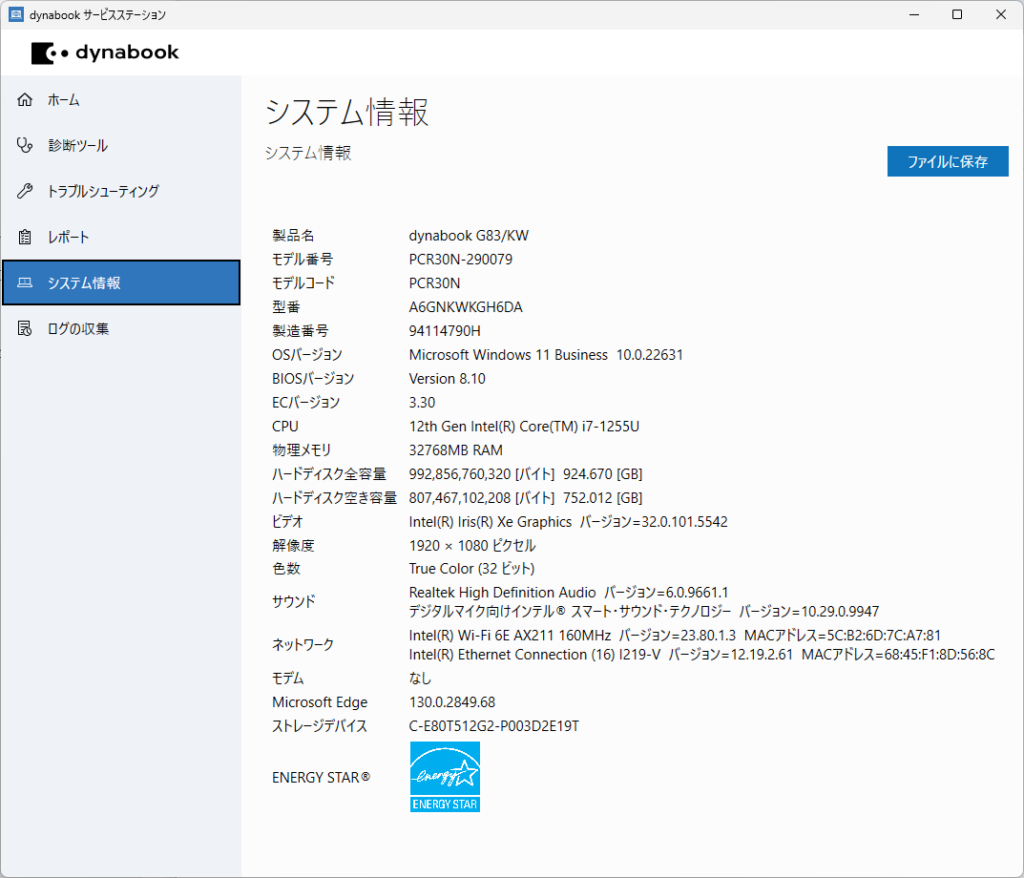
Task: Click the BIOSバージョン label
Action: (313, 378)
